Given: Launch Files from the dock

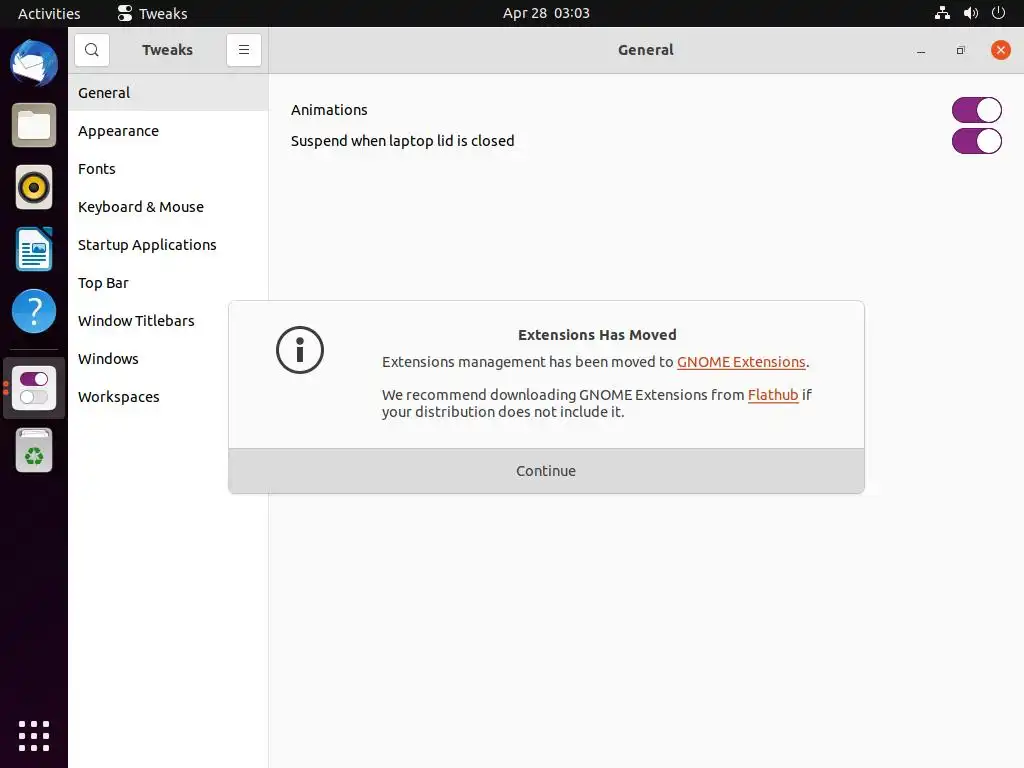Looking at the screenshot, I should [x=34, y=126].
